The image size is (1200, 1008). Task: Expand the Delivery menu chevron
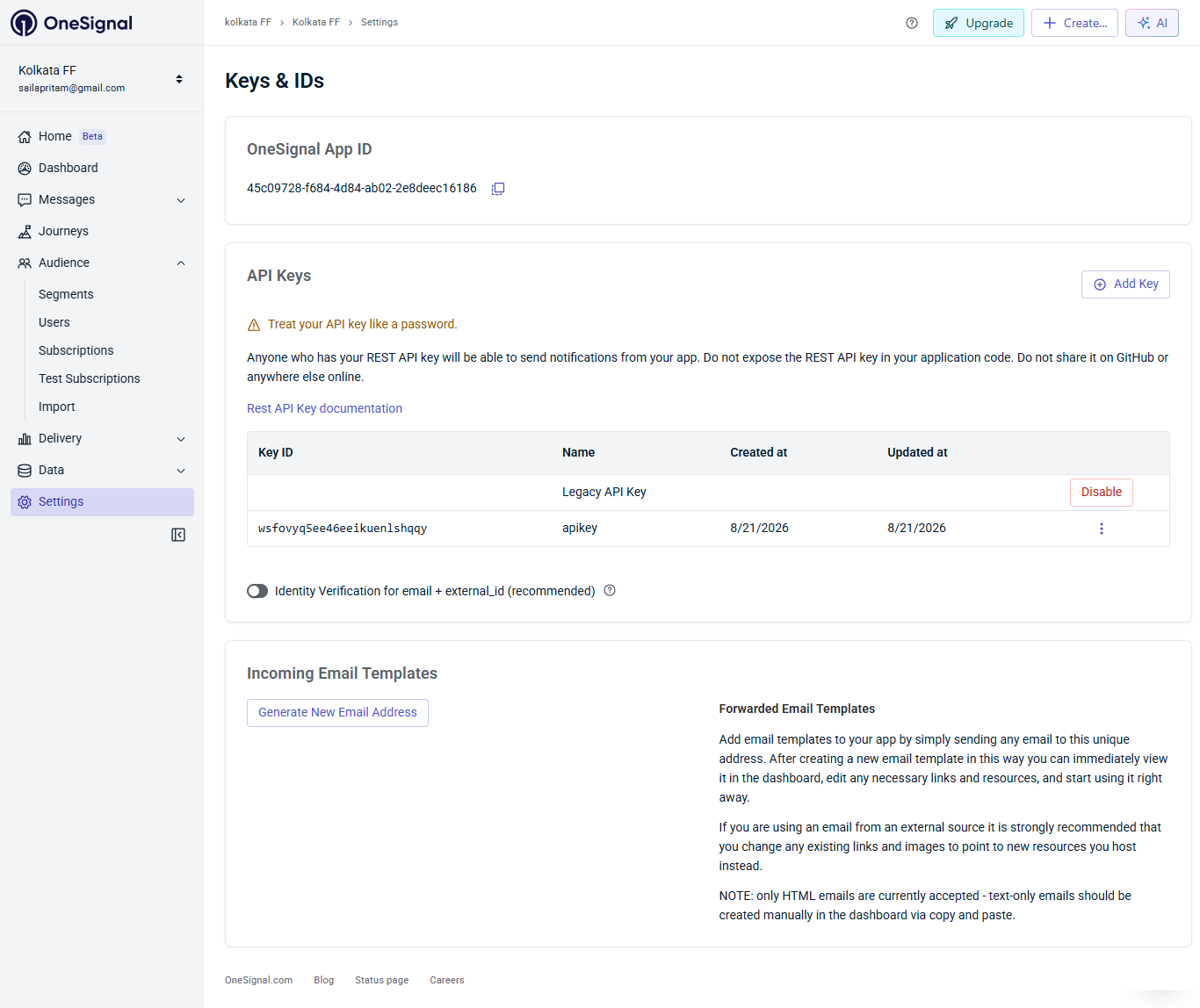181,439
